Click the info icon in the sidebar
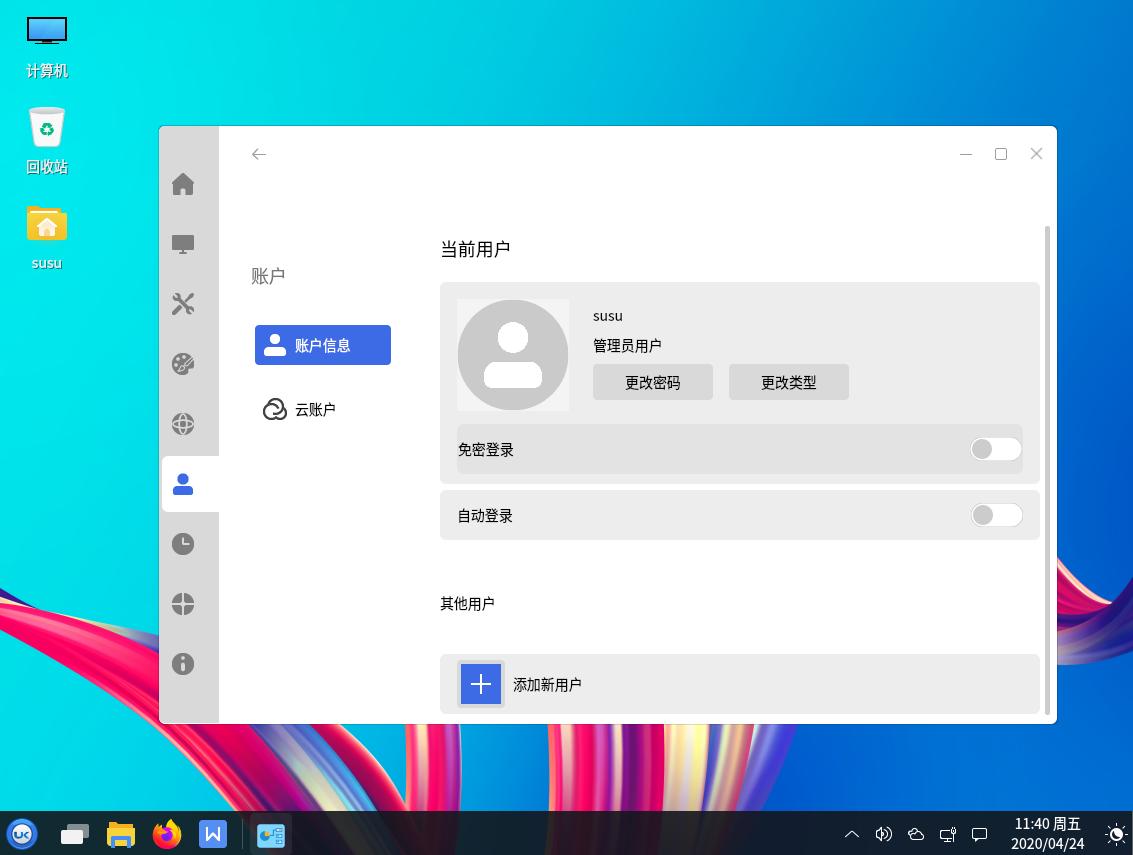The width and height of the screenshot is (1133, 855). 183,664
